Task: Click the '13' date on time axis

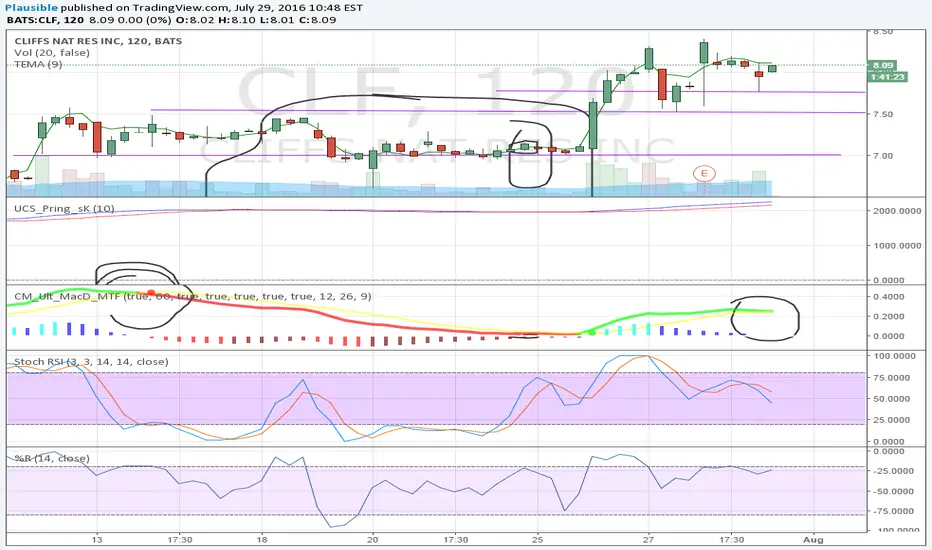Action: 97,540
